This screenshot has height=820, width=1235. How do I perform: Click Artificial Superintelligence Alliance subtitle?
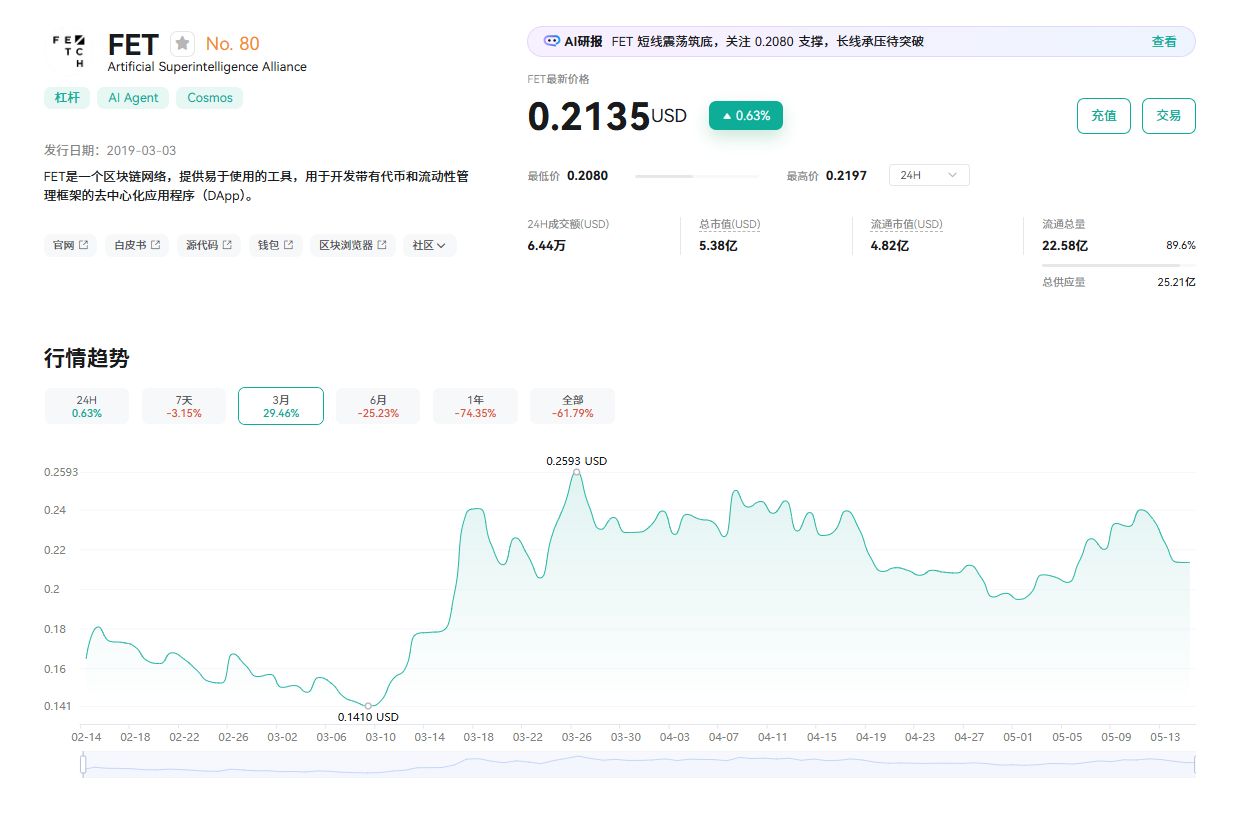[207, 67]
